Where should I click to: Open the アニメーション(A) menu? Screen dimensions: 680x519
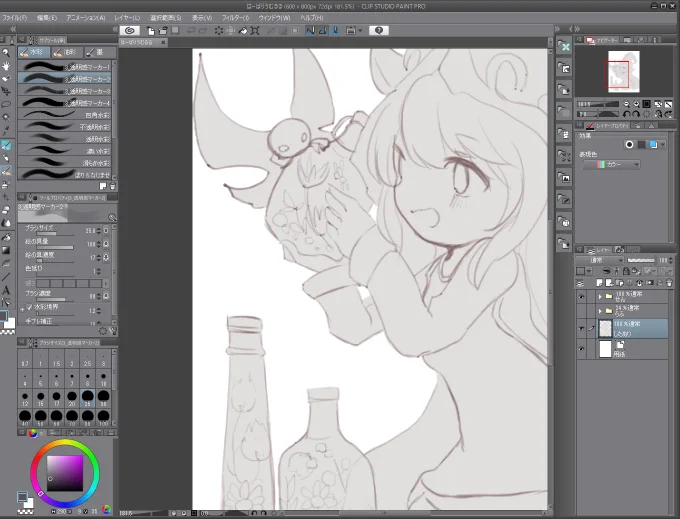point(85,18)
